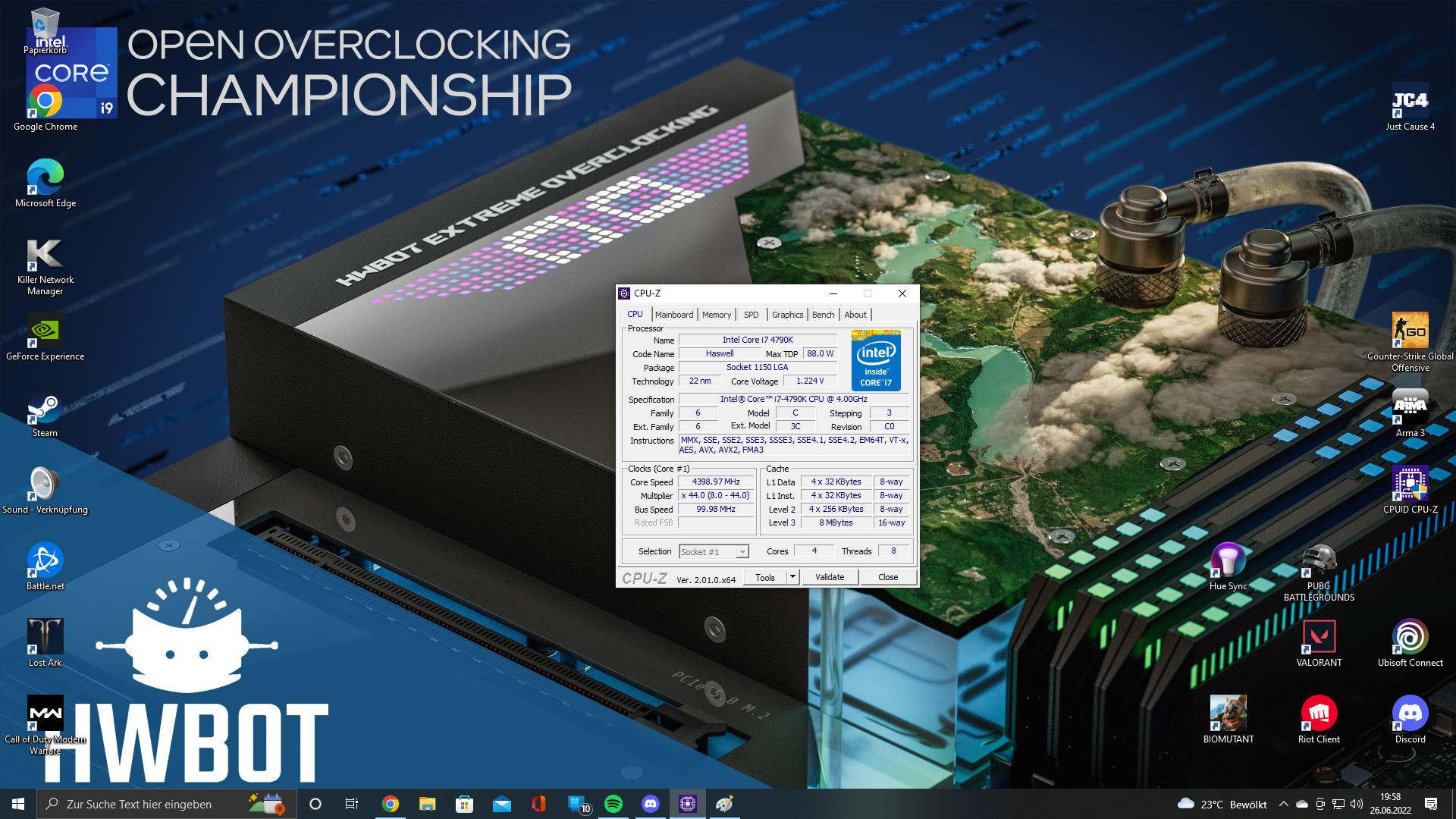Open Discord from the taskbar
Viewport: 1456px width, 819px height.
651,804
